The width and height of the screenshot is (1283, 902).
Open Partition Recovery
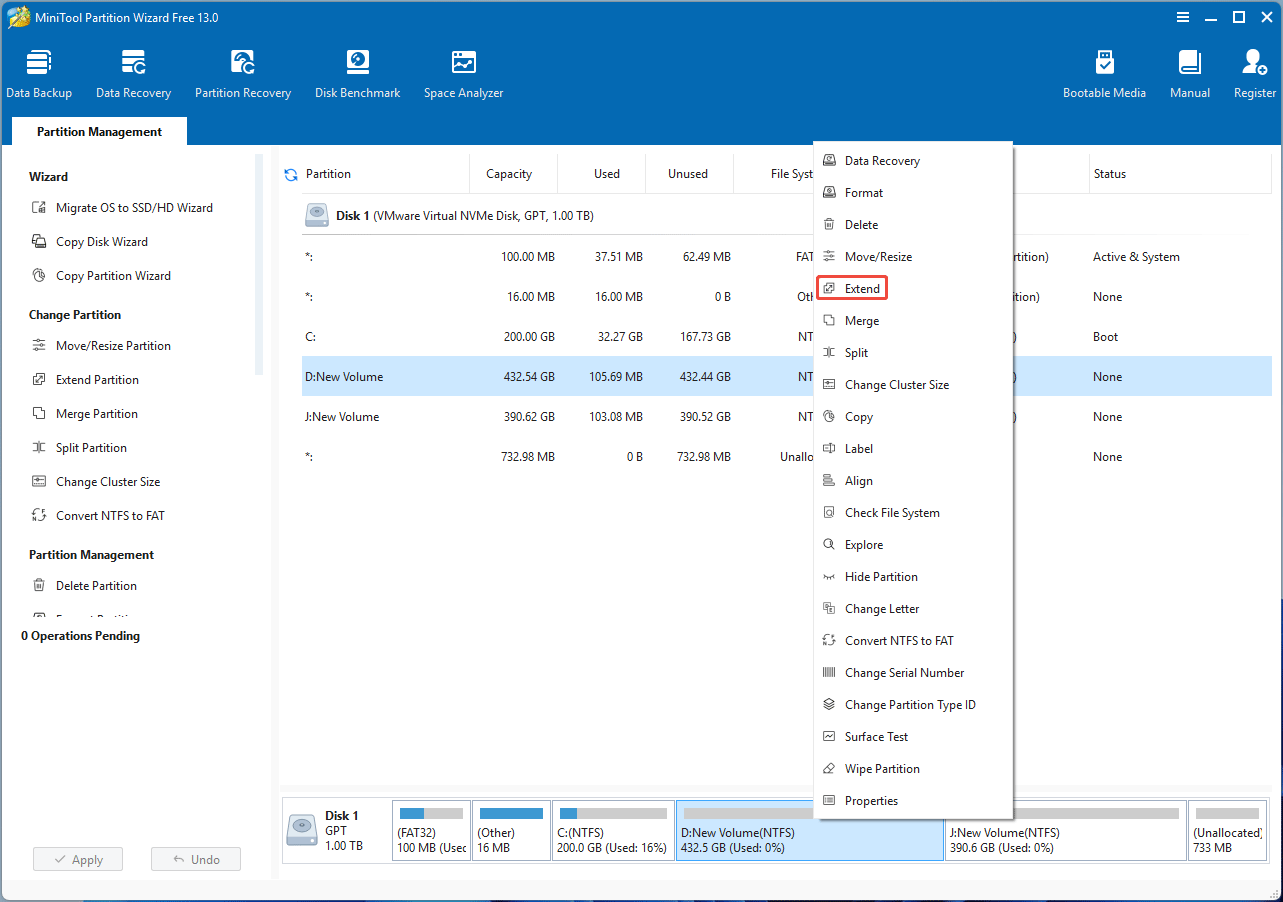pyautogui.click(x=242, y=73)
